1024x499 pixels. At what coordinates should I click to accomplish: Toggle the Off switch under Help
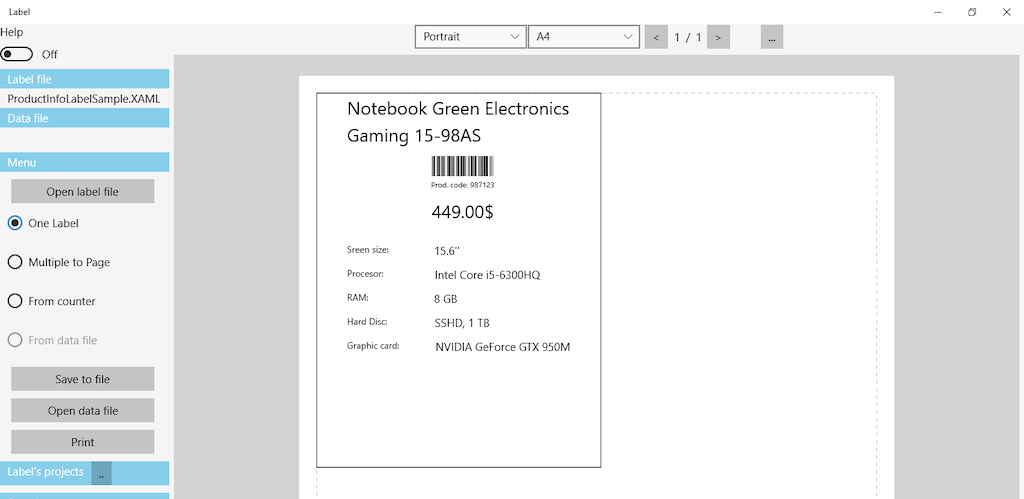tap(17, 54)
